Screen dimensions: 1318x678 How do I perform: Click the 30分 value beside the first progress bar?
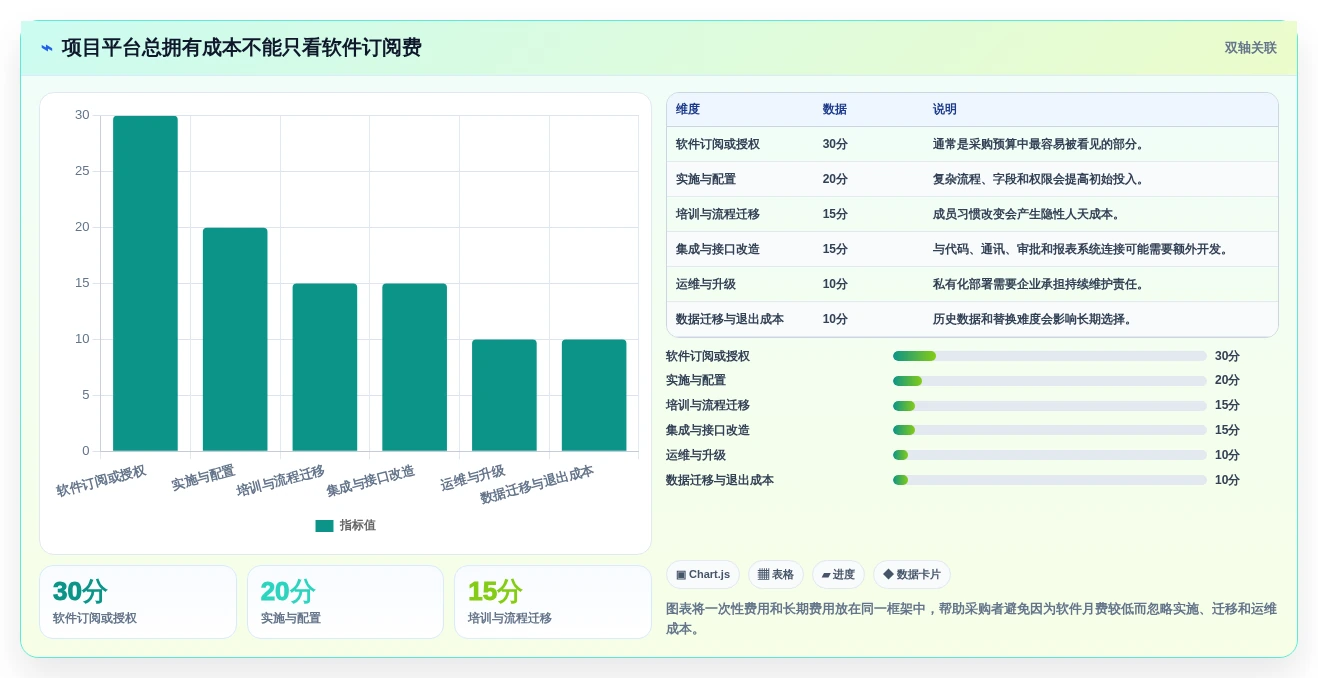click(1227, 356)
